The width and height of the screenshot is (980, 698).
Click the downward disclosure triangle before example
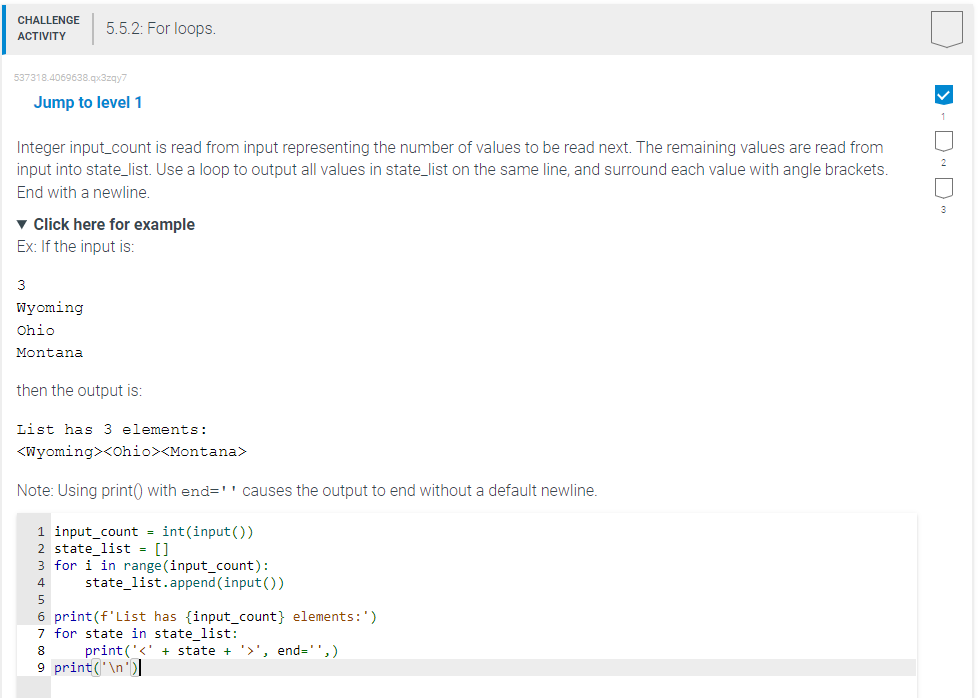(x=22, y=224)
